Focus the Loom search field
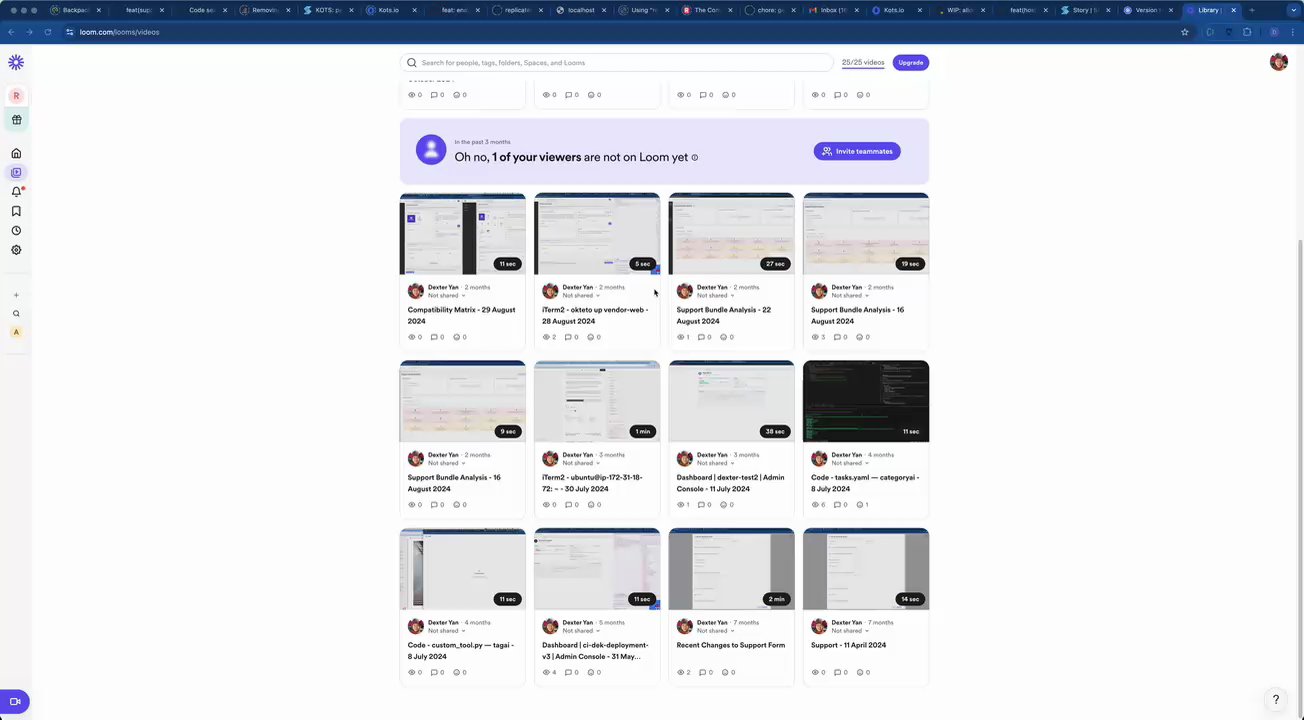 (x=617, y=63)
